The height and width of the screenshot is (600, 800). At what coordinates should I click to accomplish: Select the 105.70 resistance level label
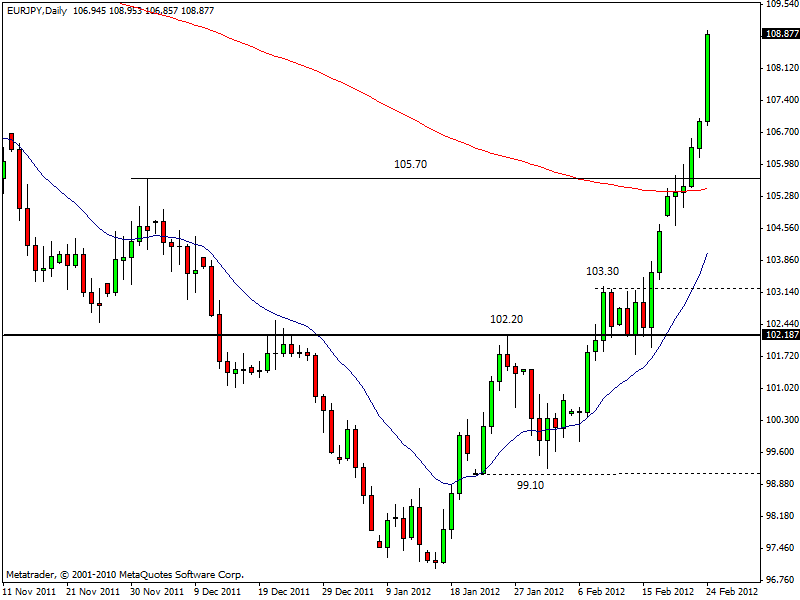click(410, 164)
